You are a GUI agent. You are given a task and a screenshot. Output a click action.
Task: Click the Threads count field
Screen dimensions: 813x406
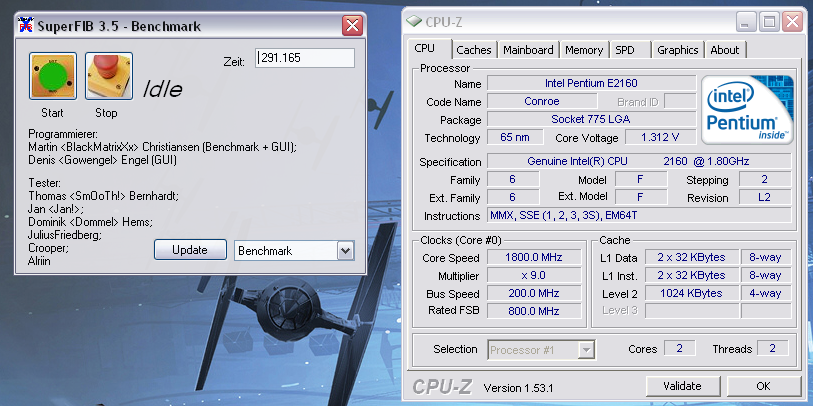click(x=773, y=348)
